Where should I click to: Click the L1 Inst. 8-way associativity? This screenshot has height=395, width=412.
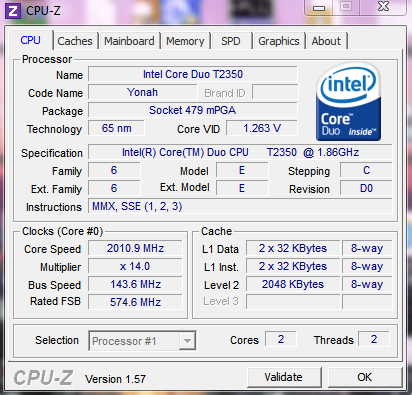coord(367,266)
